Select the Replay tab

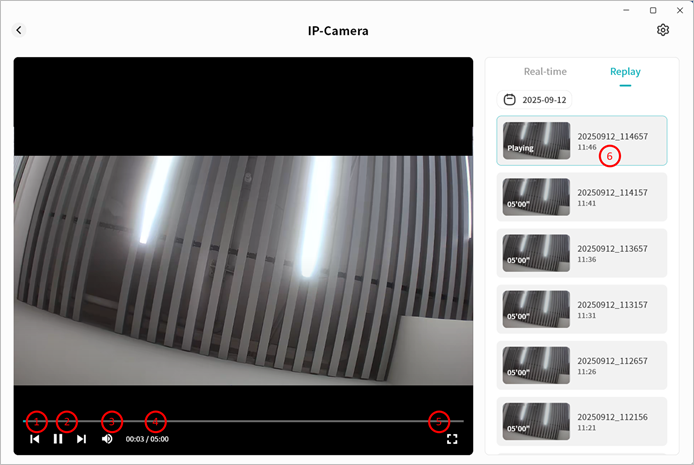[x=625, y=71]
